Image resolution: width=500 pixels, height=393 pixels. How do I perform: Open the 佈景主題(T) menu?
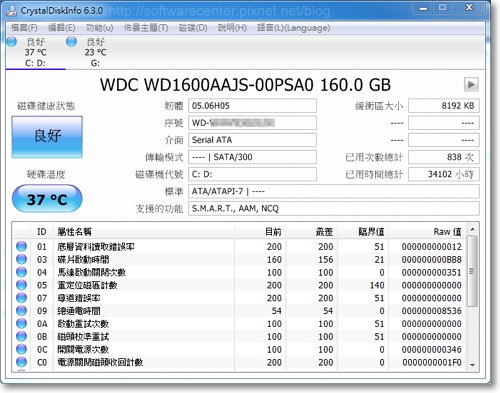[x=146, y=28]
